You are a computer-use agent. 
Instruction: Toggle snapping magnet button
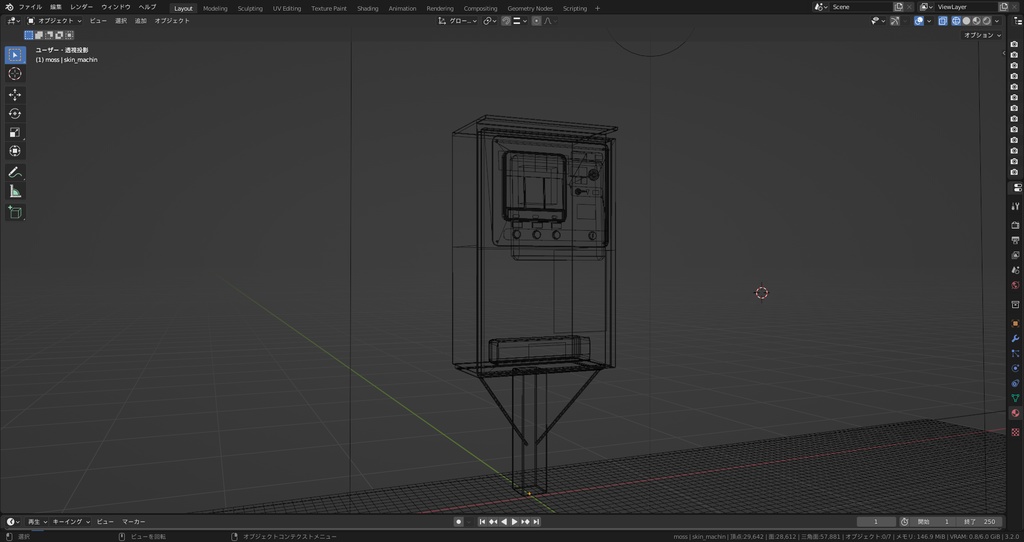pyautogui.click(x=506, y=21)
